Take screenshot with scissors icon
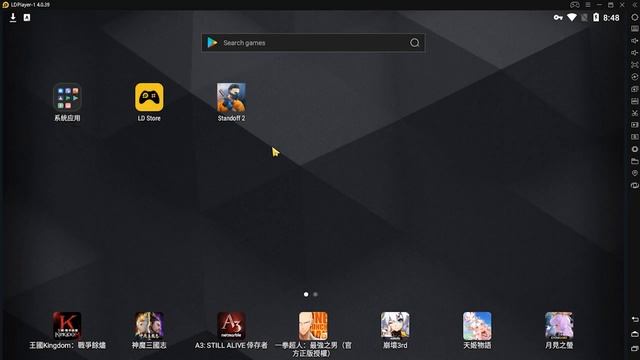Image resolution: width=640 pixels, height=360 pixels. coord(635,113)
